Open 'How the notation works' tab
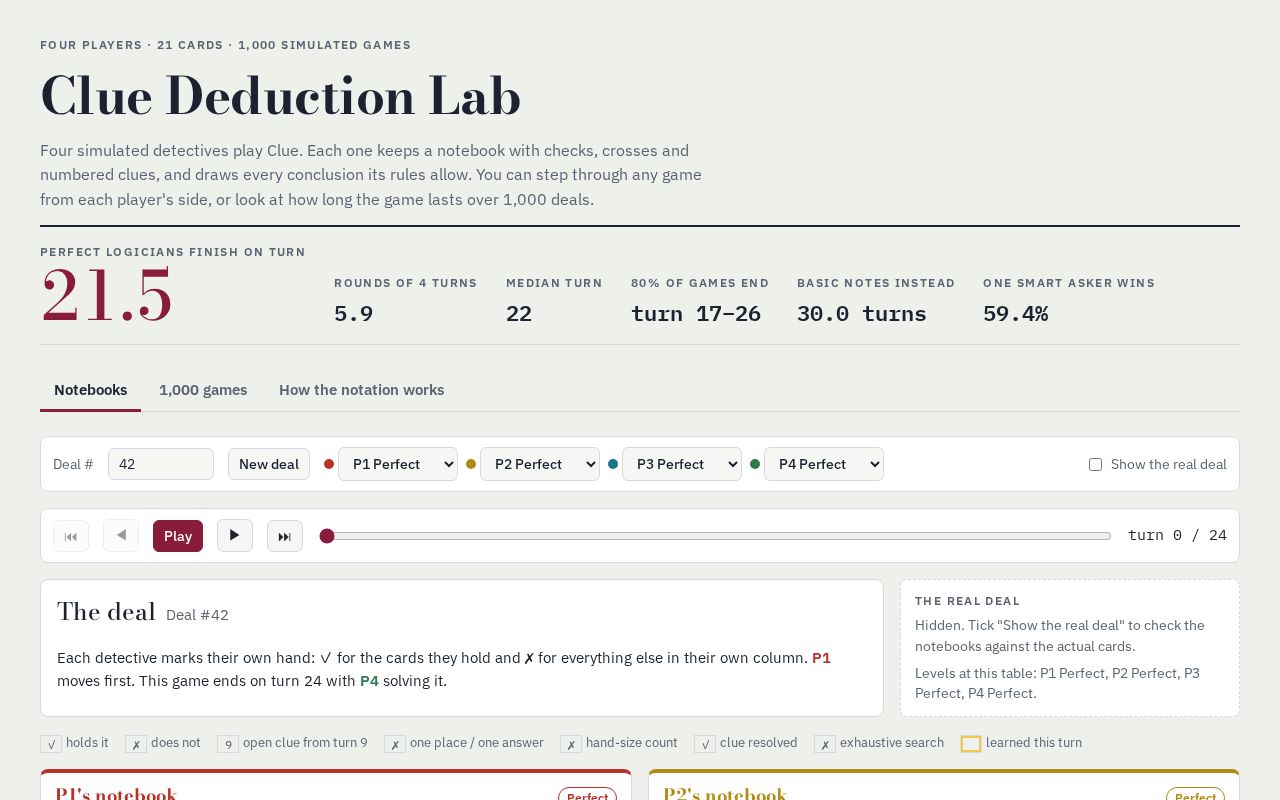Viewport: 1280px width, 800px height. point(361,390)
